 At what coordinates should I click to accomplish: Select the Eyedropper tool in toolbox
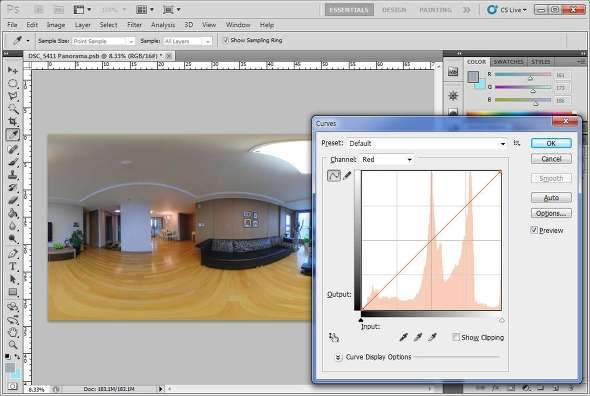[12, 135]
